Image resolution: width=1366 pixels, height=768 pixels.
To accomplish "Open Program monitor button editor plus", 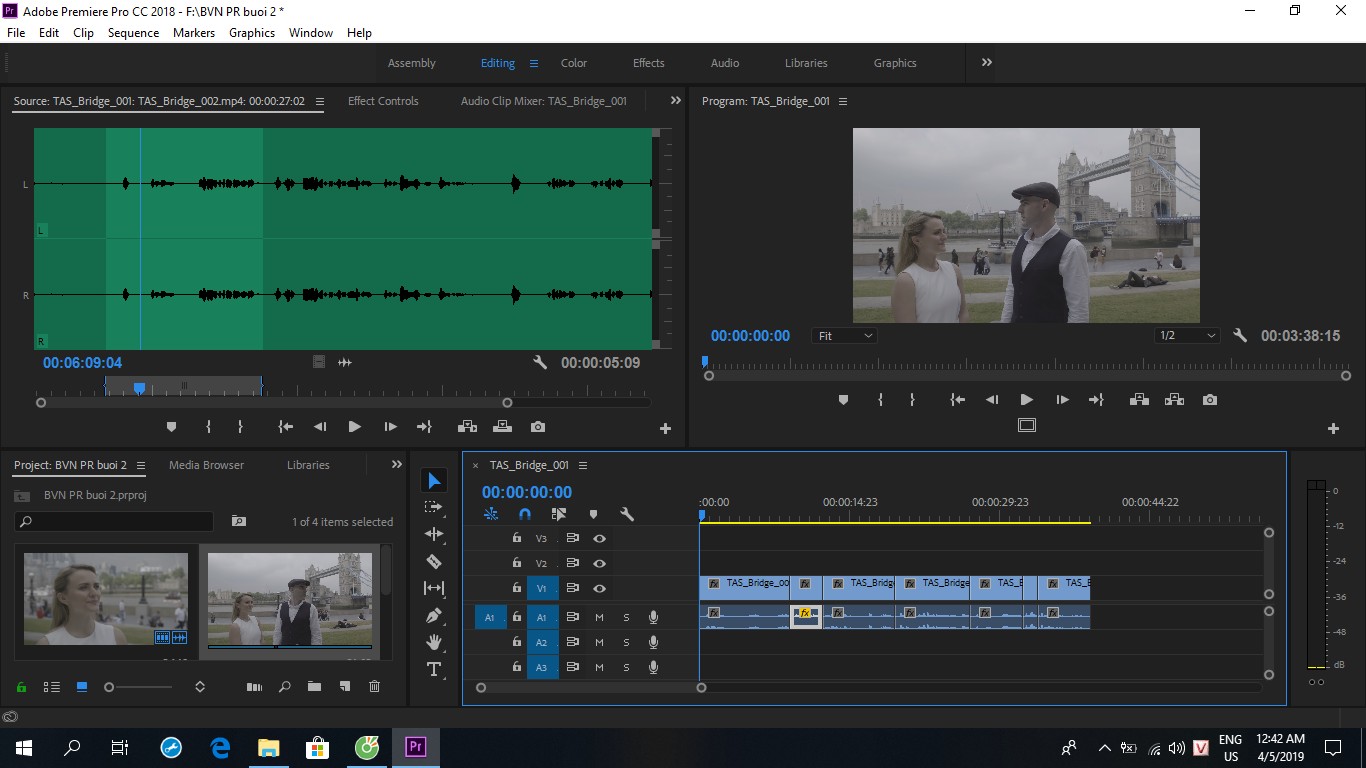I will tap(1333, 428).
